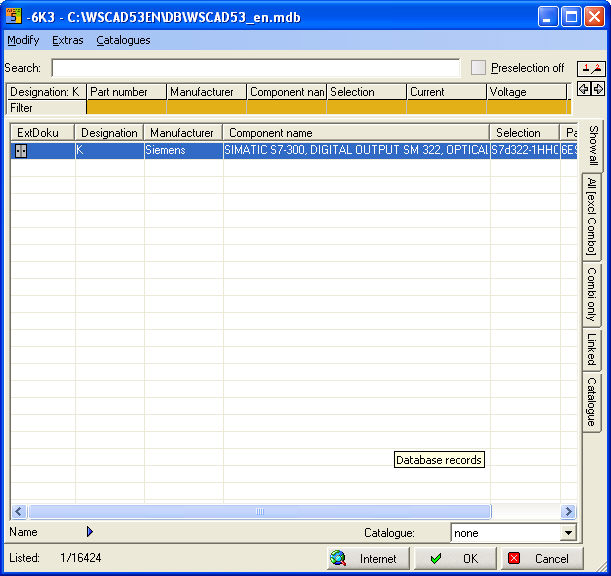Viewport: 611px width, 576px height.
Task: Click the right arrow column shift icon
Action: click(x=598, y=89)
